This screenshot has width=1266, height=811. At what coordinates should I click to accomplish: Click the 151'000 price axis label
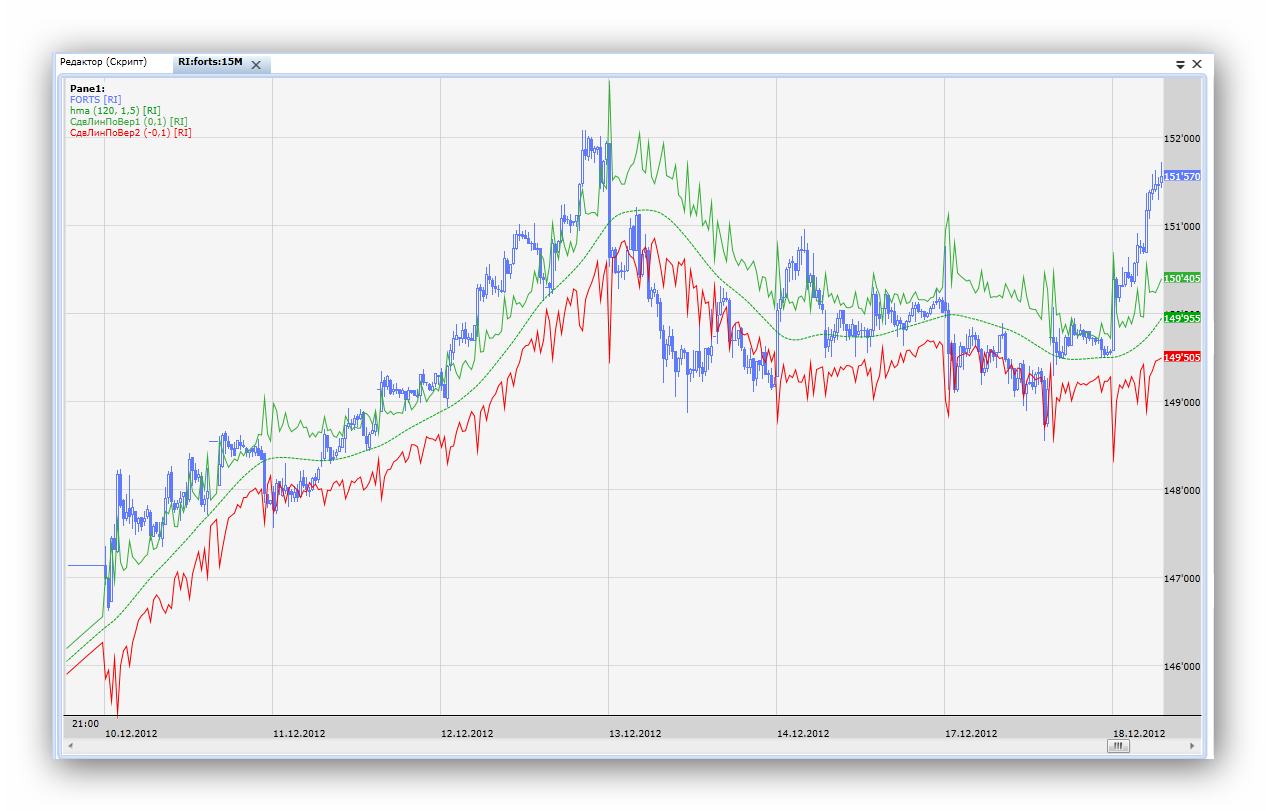click(x=1182, y=226)
